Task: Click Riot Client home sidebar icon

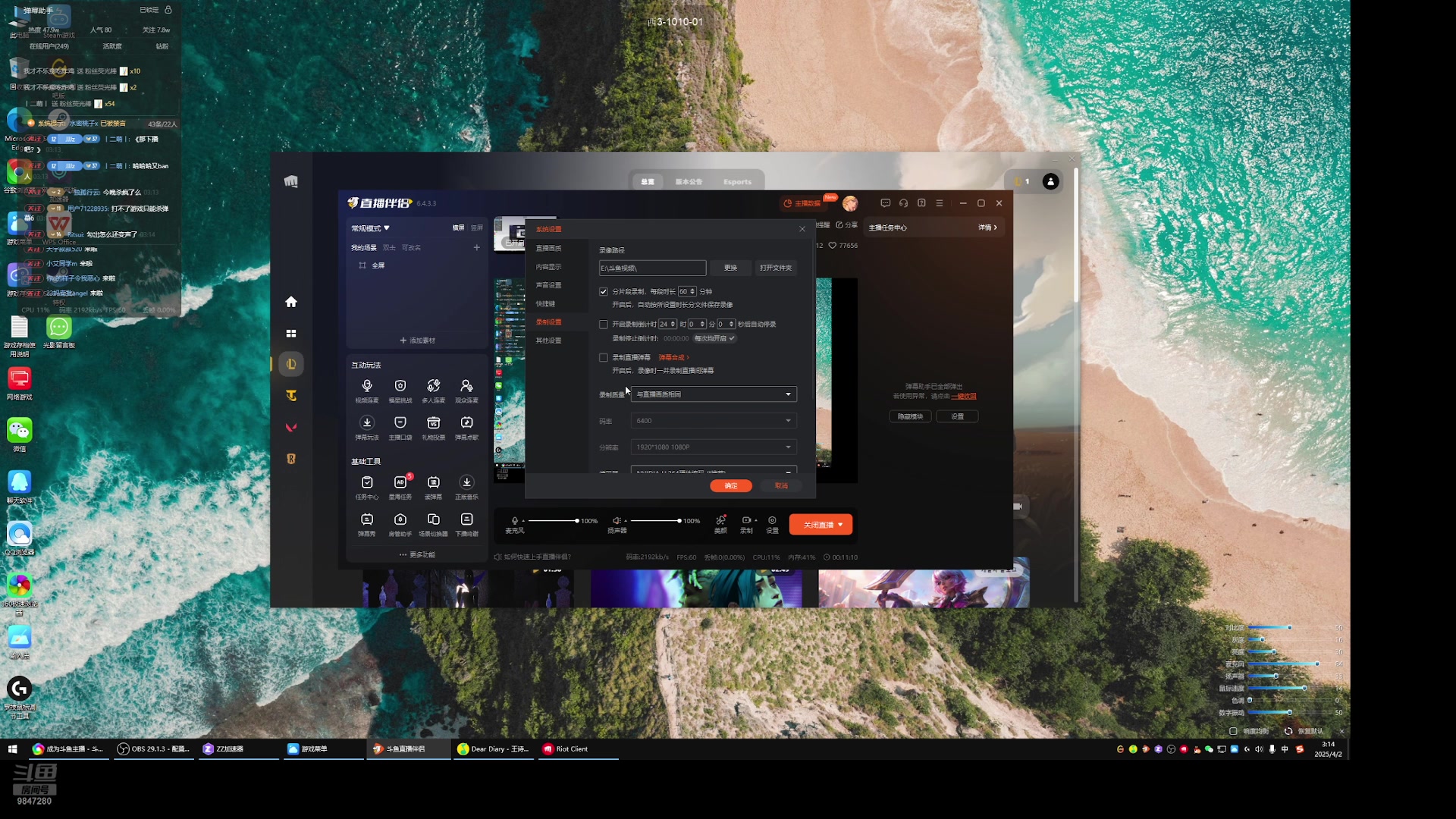Action: tap(291, 302)
